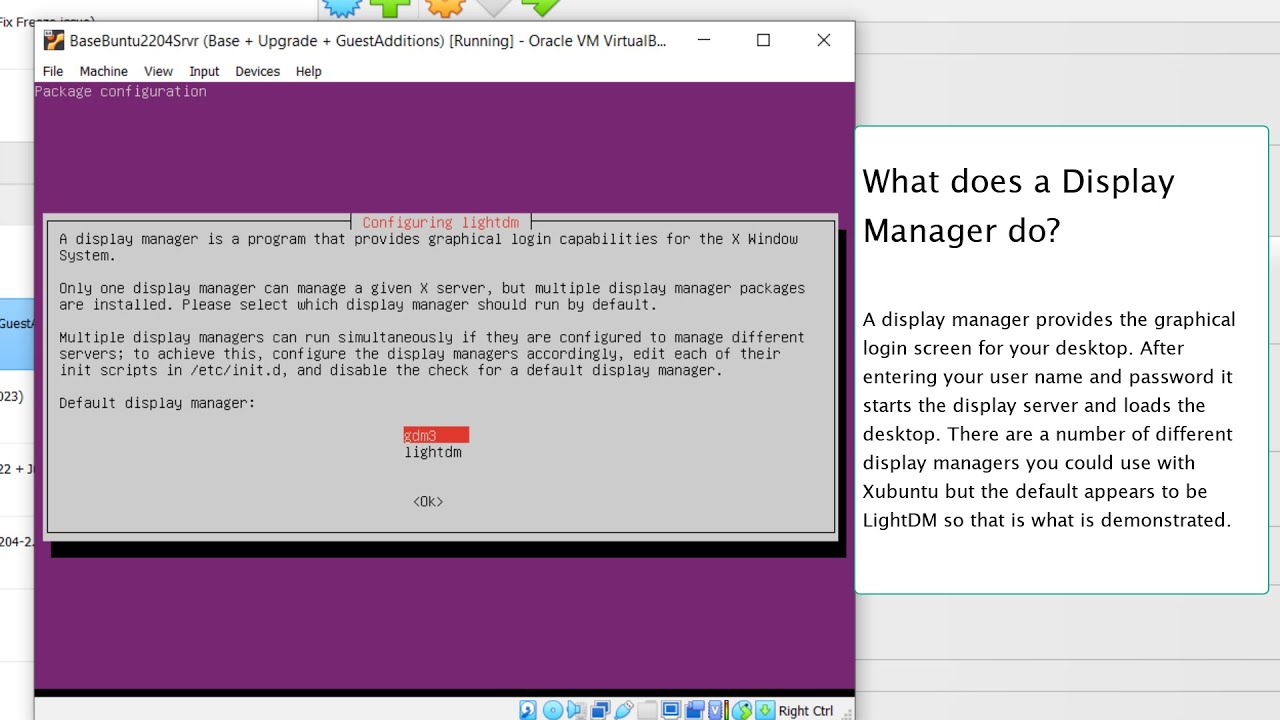This screenshot has height=720, width=1280.
Task: Open the Devices menu
Action: pos(257,71)
